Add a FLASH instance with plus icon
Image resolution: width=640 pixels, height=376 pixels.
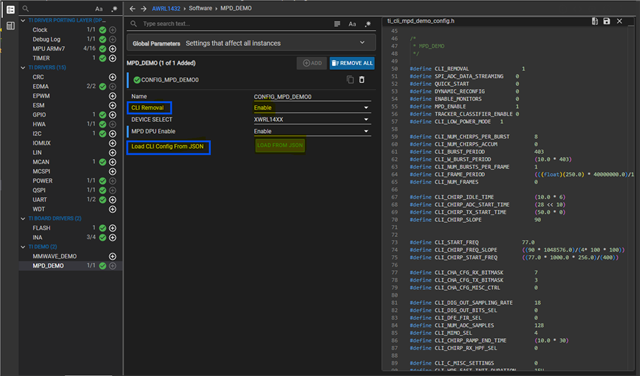point(113,228)
